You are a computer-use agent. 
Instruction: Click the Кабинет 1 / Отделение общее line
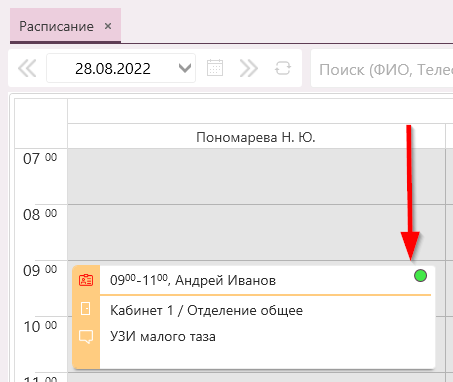tap(206, 310)
